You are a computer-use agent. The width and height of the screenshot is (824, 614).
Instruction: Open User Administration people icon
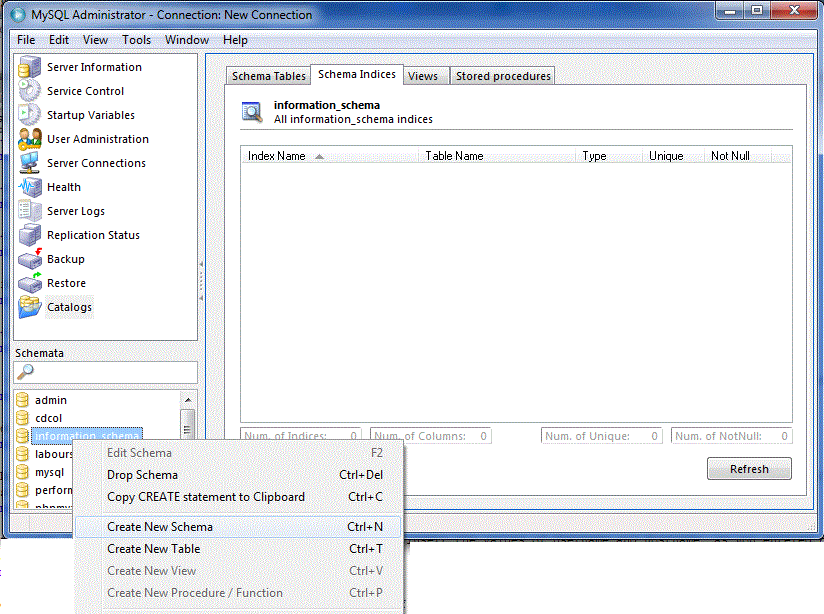click(x=29, y=139)
